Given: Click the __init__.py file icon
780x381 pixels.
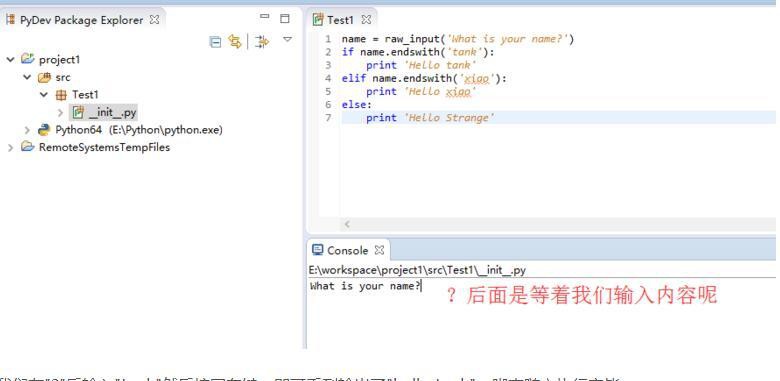Looking at the screenshot, I should (78, 112).
